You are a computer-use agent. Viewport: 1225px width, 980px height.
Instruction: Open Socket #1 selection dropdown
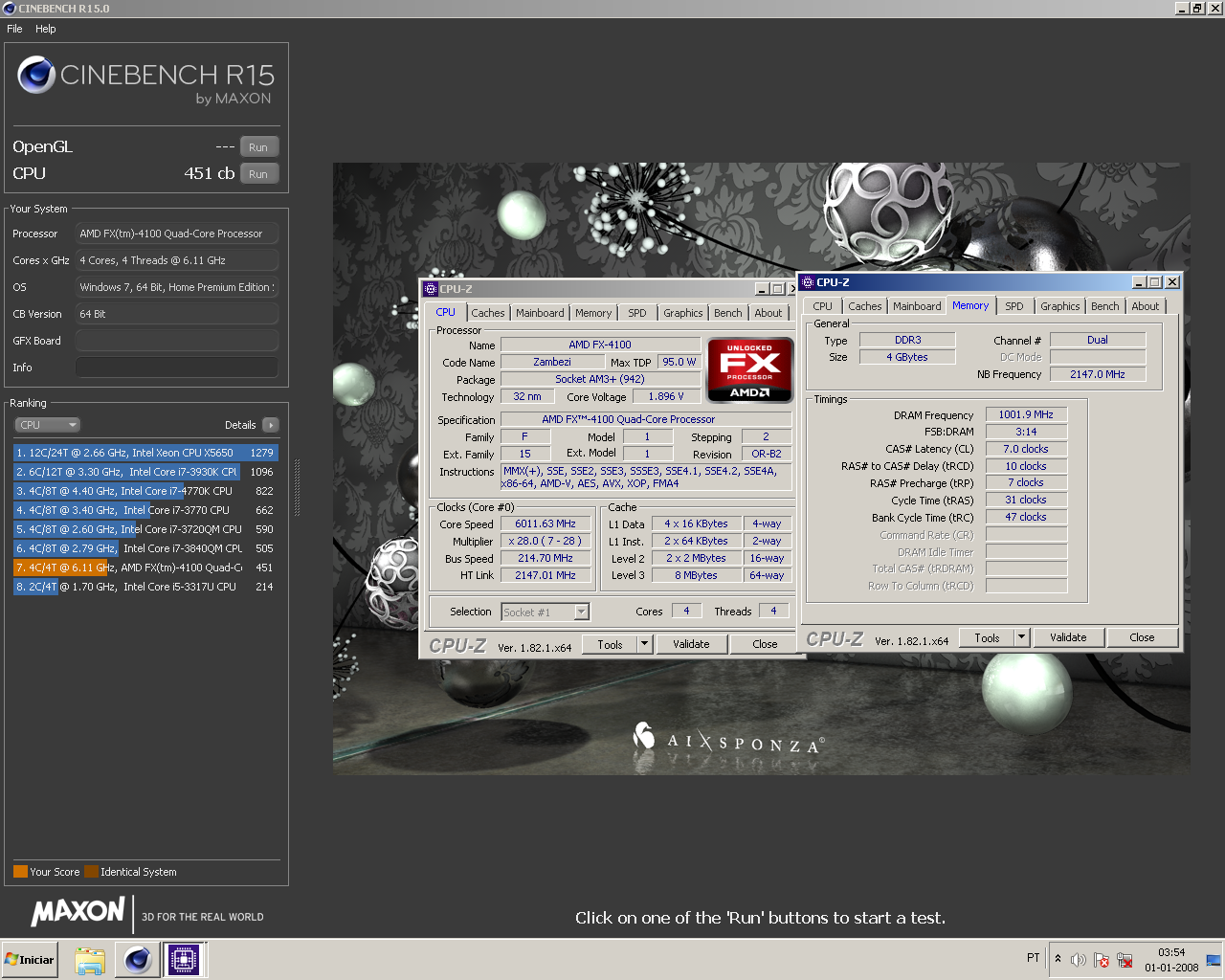pos(546,612)
